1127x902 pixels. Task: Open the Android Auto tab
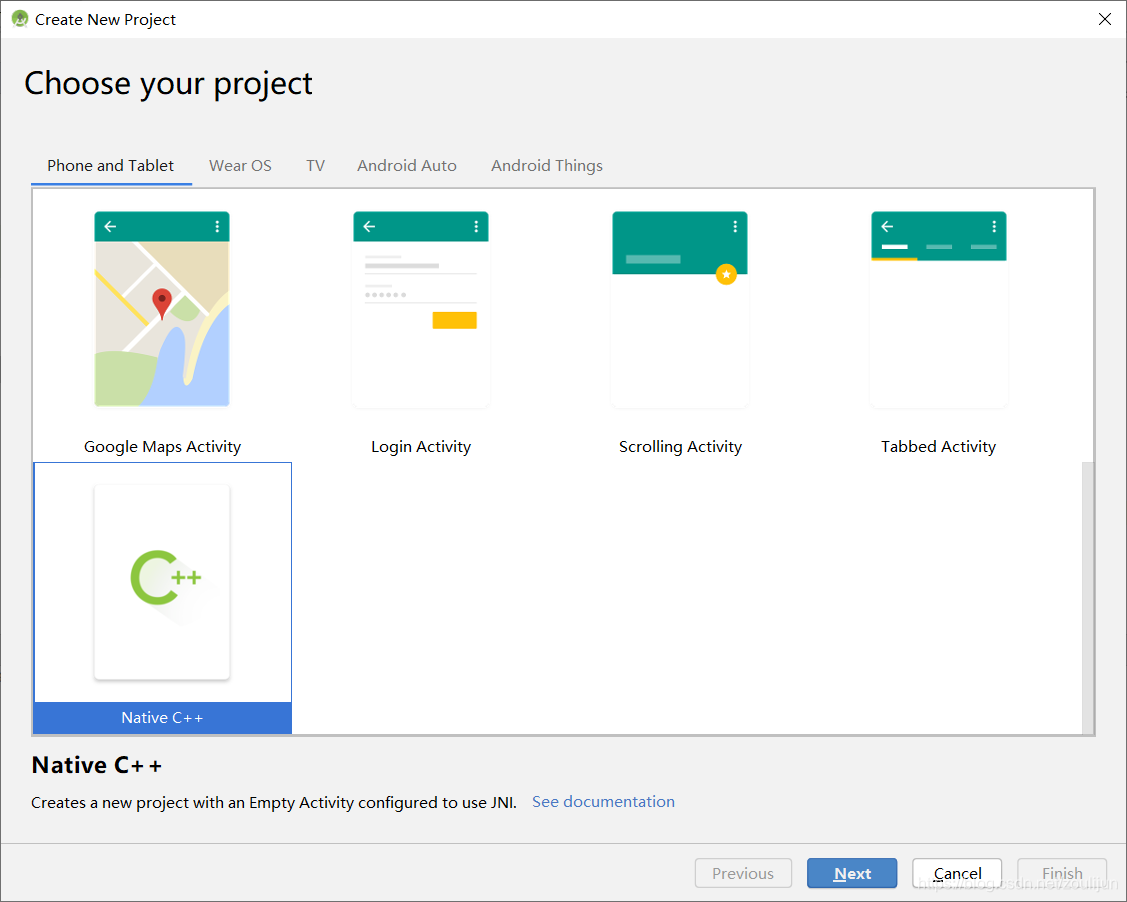click(x=406, y=165)
